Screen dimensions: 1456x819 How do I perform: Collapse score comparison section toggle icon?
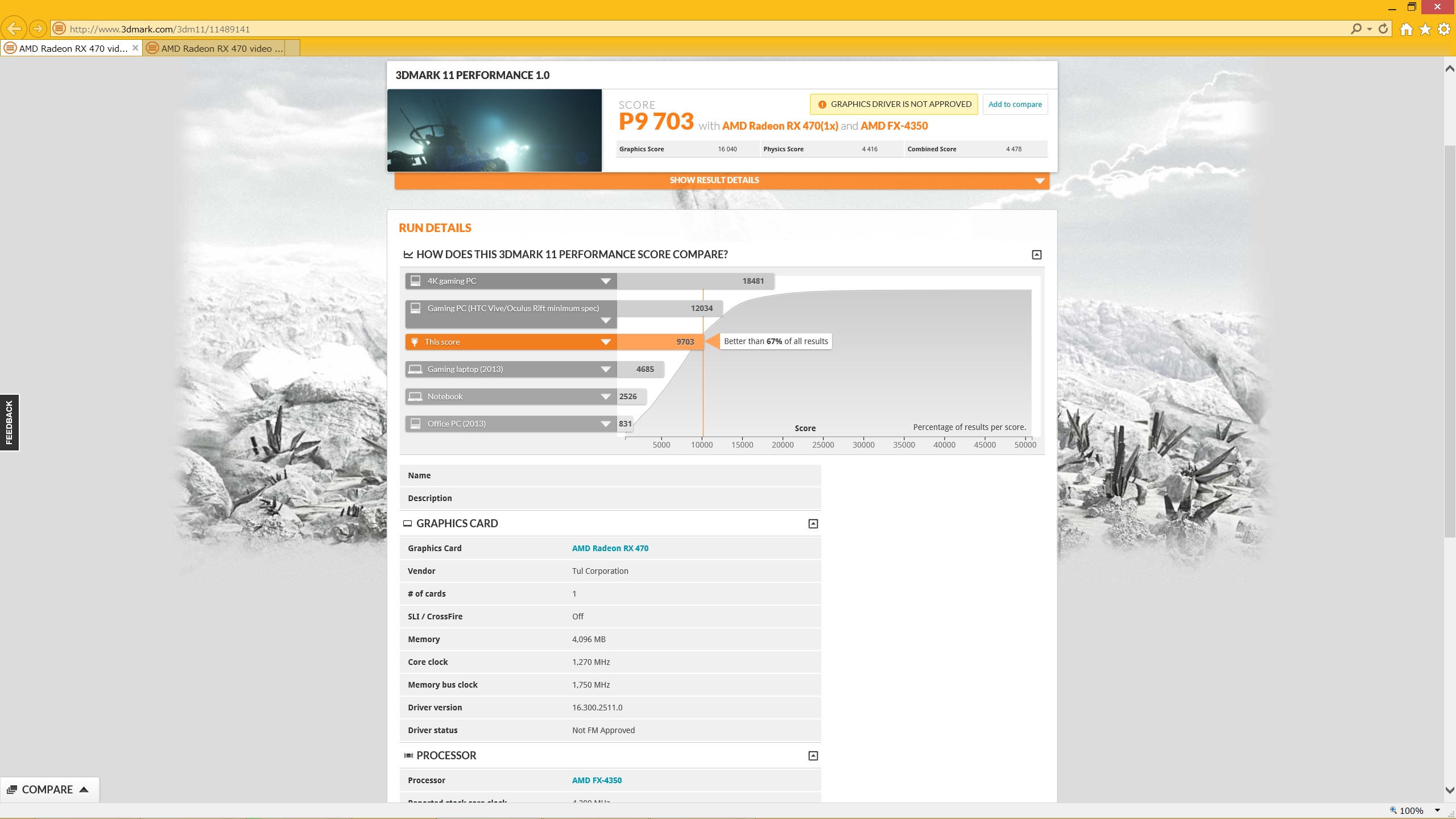pyautogui.click(x=1037, y=255)
